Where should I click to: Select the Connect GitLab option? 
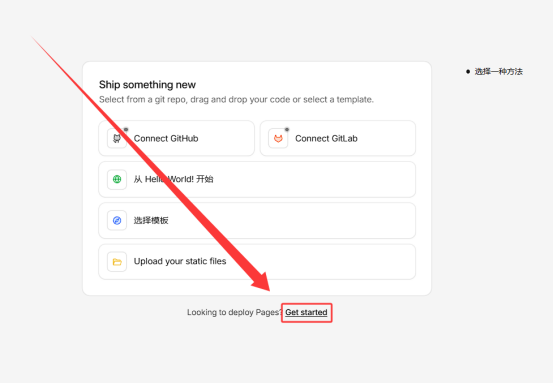[x=338, y=138]
